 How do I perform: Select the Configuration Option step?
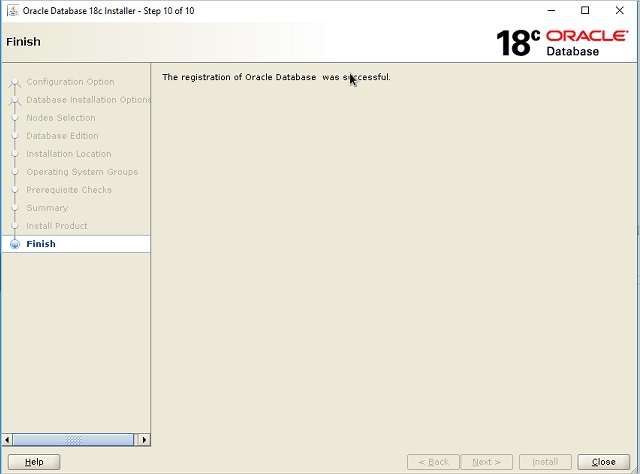pyautogui.click(x=70, y=82)
